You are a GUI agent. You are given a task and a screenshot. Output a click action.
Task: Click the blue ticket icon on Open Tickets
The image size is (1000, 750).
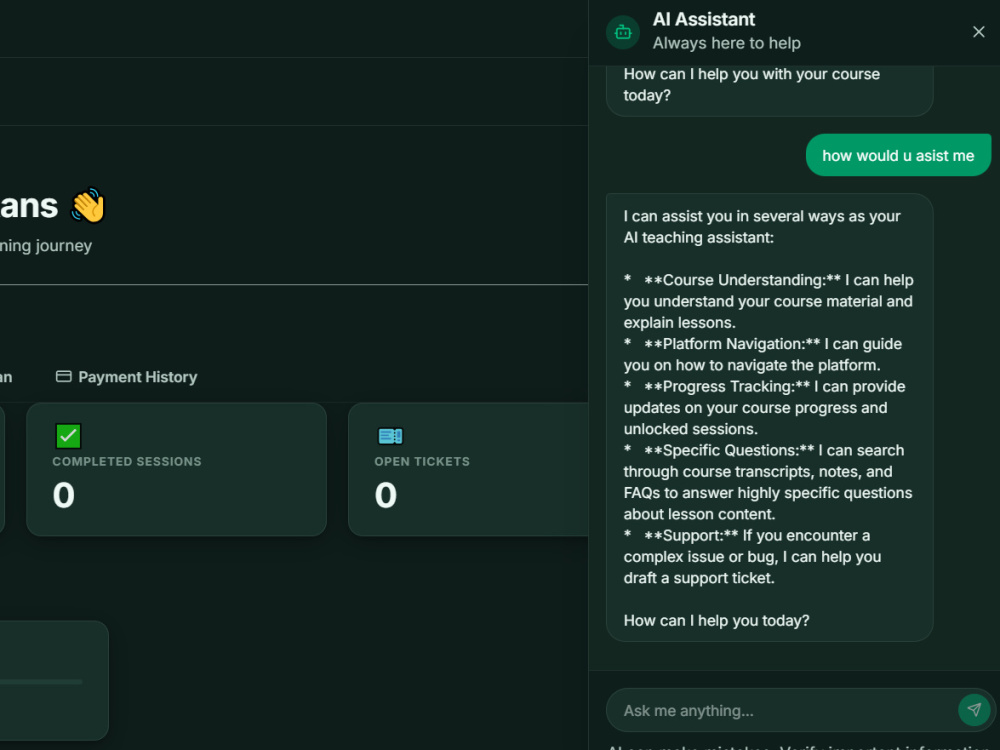(390, 436)
